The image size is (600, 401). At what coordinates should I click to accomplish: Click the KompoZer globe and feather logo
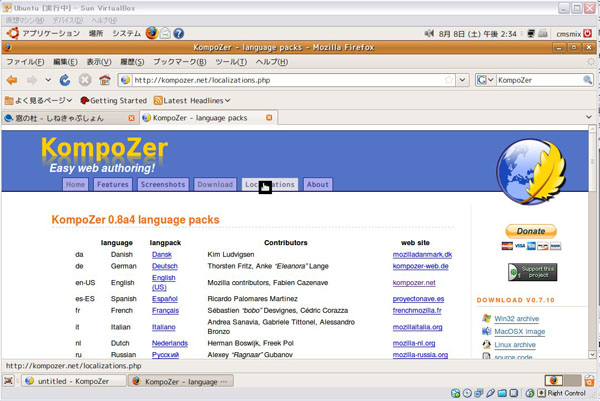click(x=531, y=171)
